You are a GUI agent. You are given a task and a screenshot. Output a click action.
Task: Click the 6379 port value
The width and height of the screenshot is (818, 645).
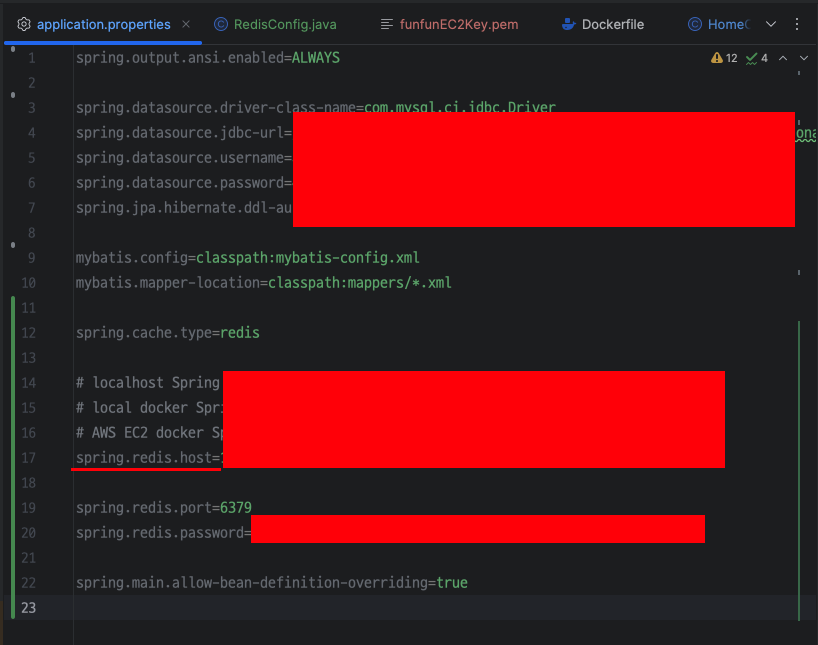pos(236,508)
